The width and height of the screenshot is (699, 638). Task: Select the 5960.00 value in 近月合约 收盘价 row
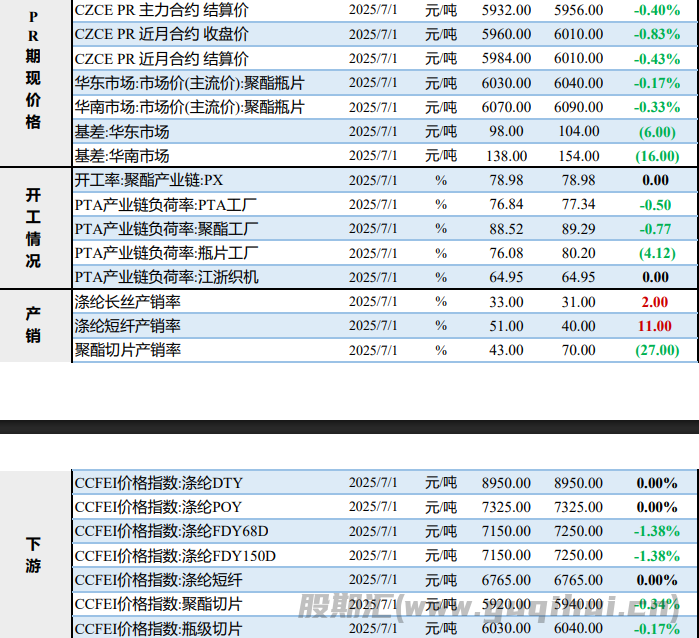tap(506, 34)
